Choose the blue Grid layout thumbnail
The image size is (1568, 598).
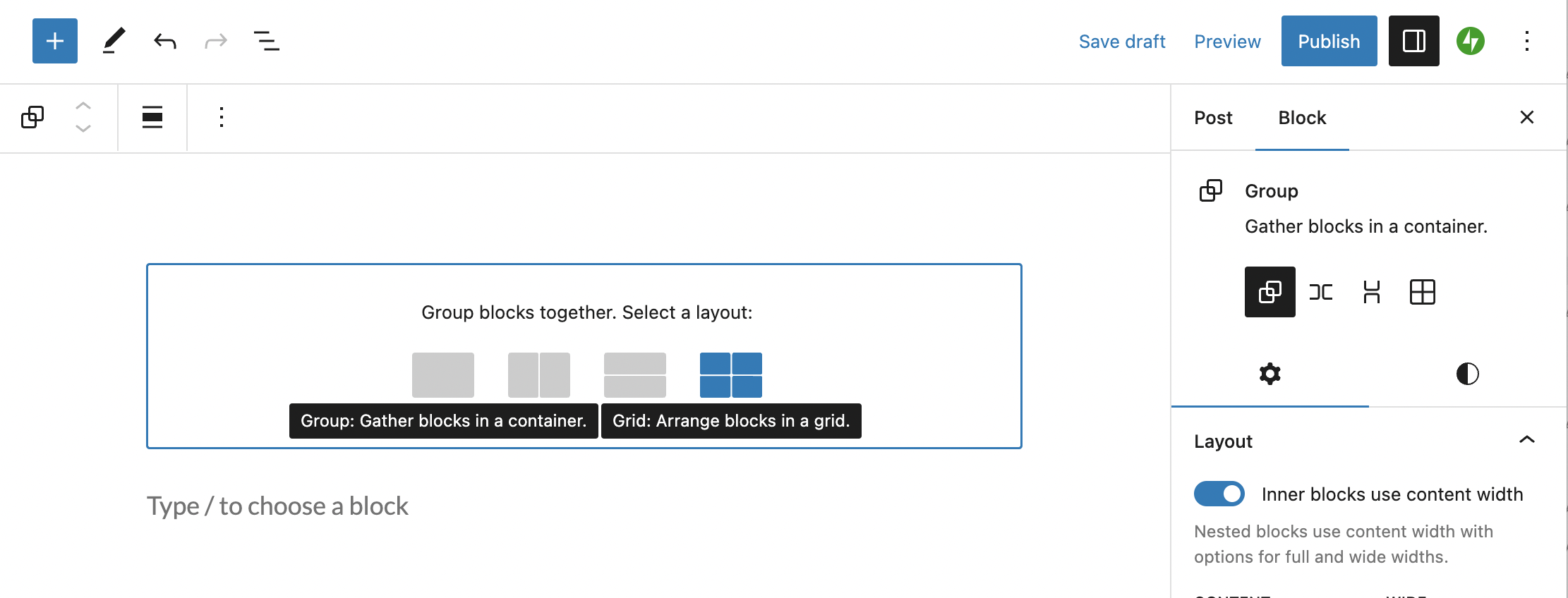[731, 375]
